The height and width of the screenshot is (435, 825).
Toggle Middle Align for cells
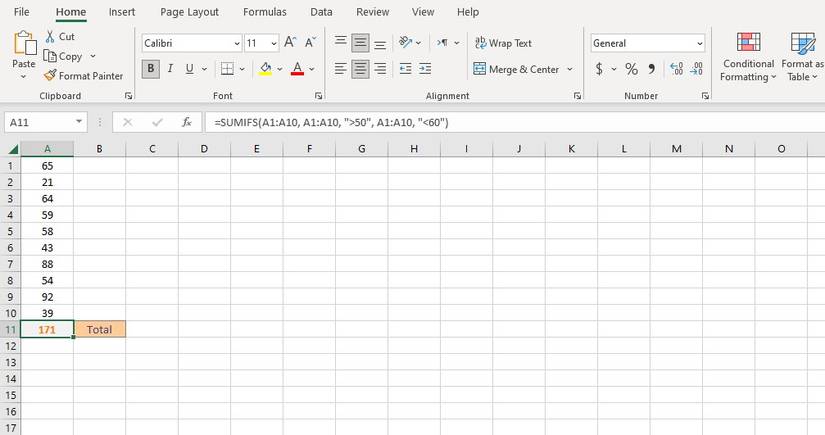360,42
